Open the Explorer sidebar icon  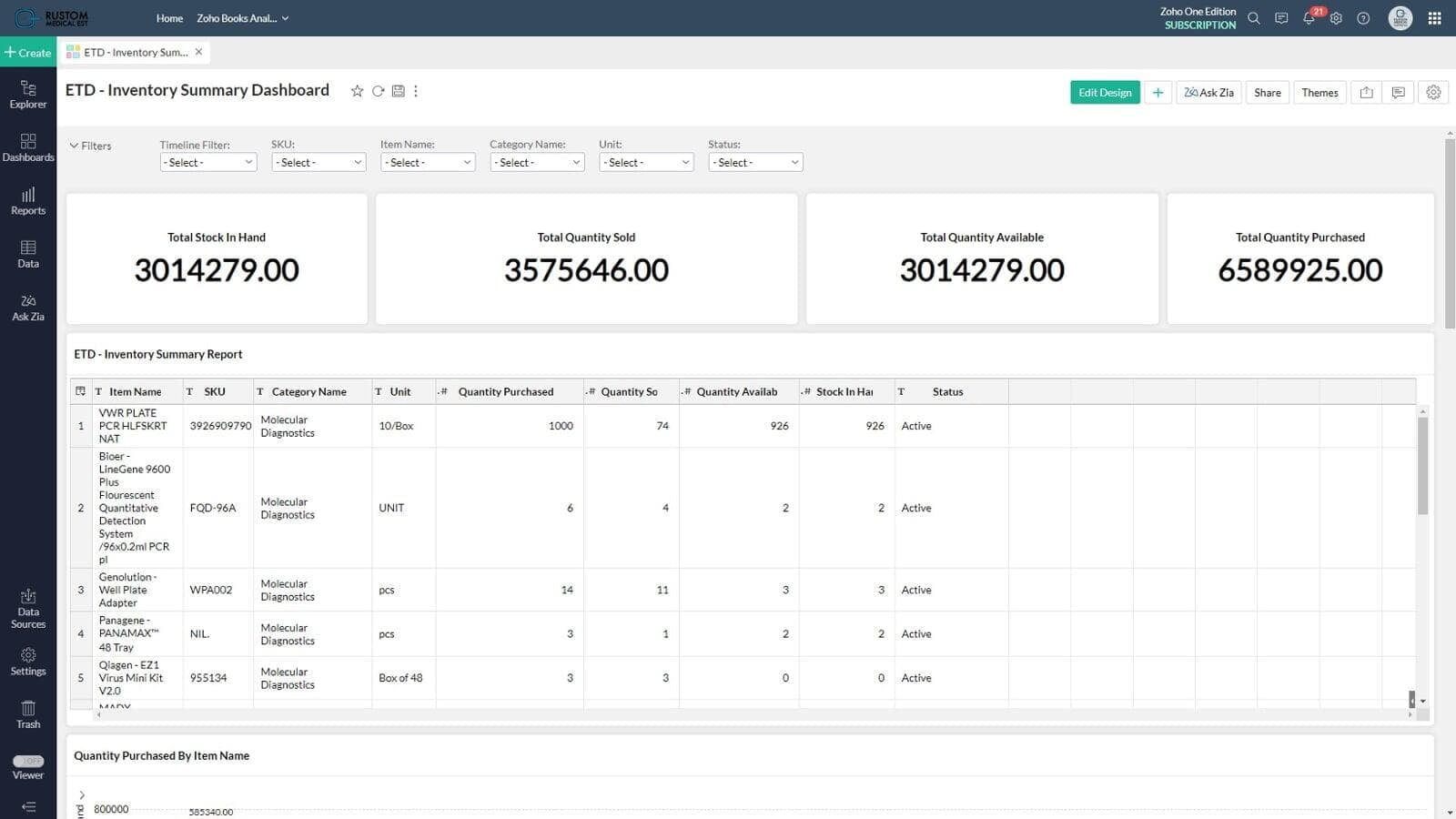[28, 95]
